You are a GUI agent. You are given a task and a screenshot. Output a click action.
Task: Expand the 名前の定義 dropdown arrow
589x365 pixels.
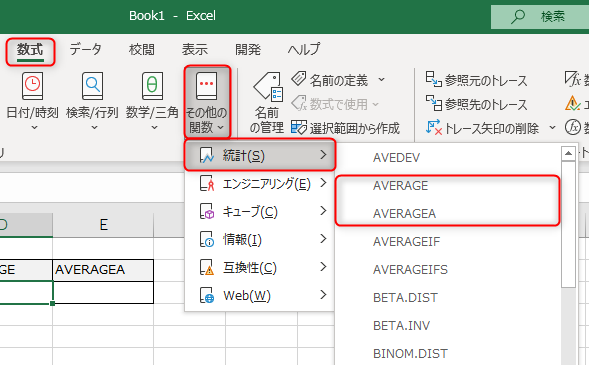[x=381, y=80]
